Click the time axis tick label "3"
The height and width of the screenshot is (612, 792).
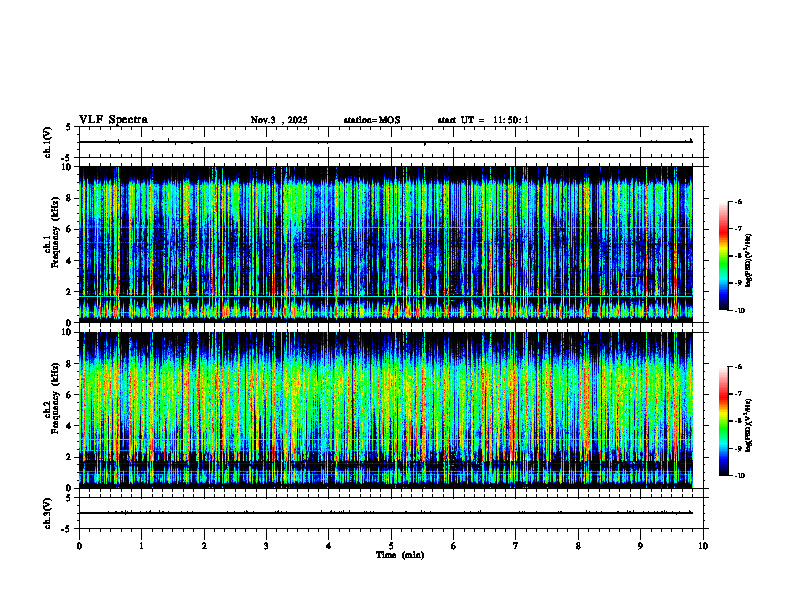[x=266, y=546]
